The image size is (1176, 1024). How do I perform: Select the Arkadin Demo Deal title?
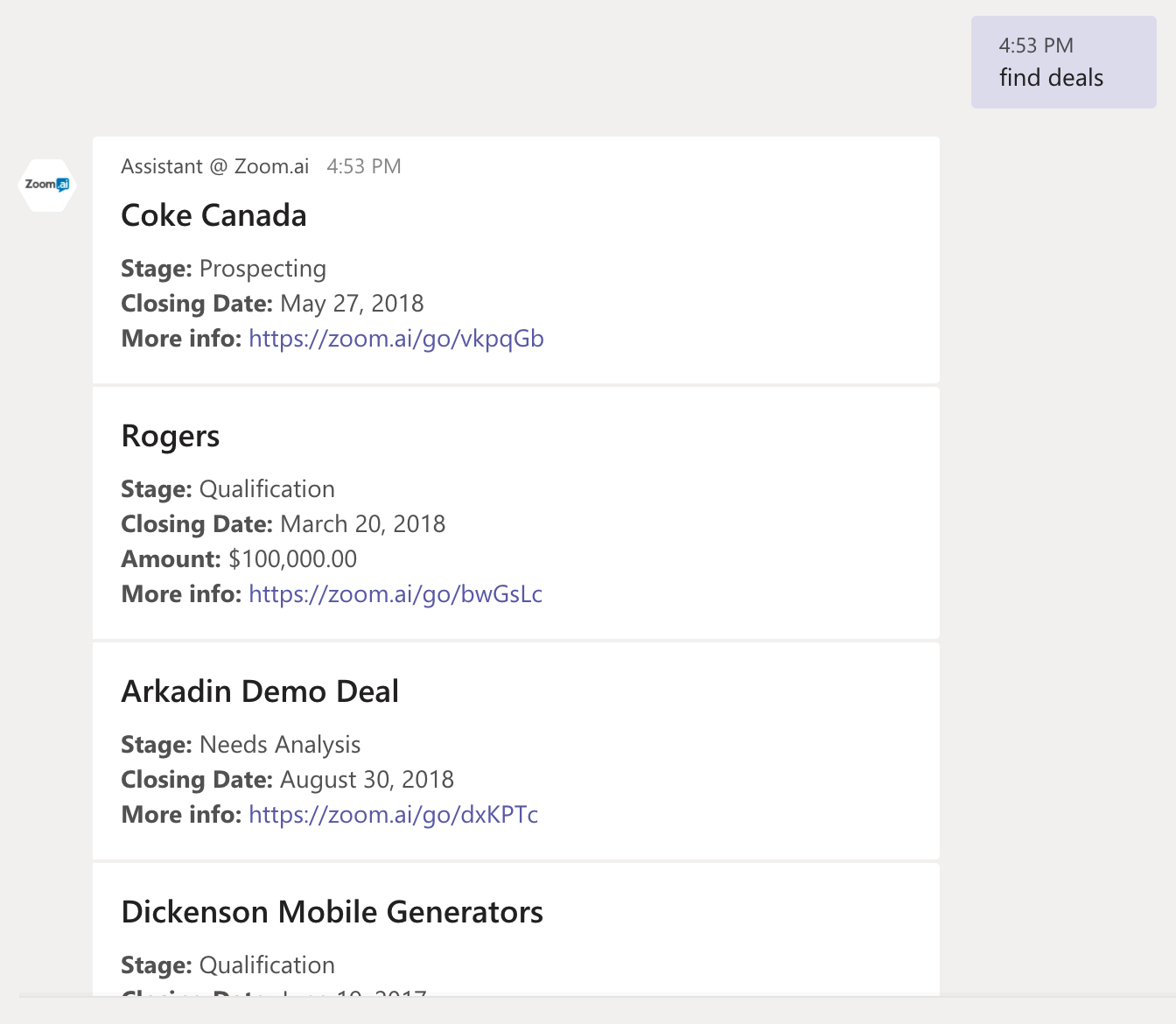[260, 691]
